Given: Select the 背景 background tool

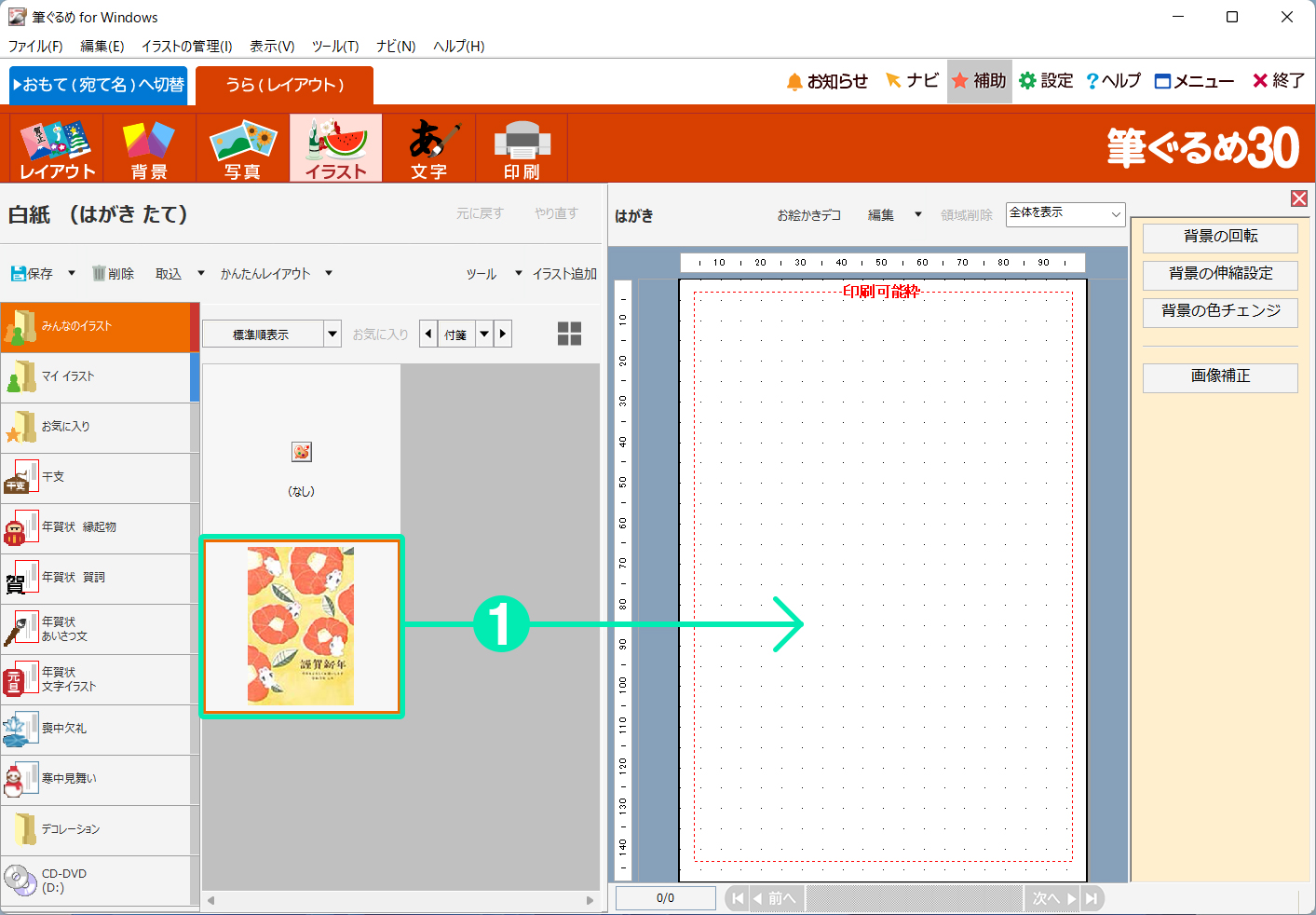Looking at the screenshot, I should point(149,148).
